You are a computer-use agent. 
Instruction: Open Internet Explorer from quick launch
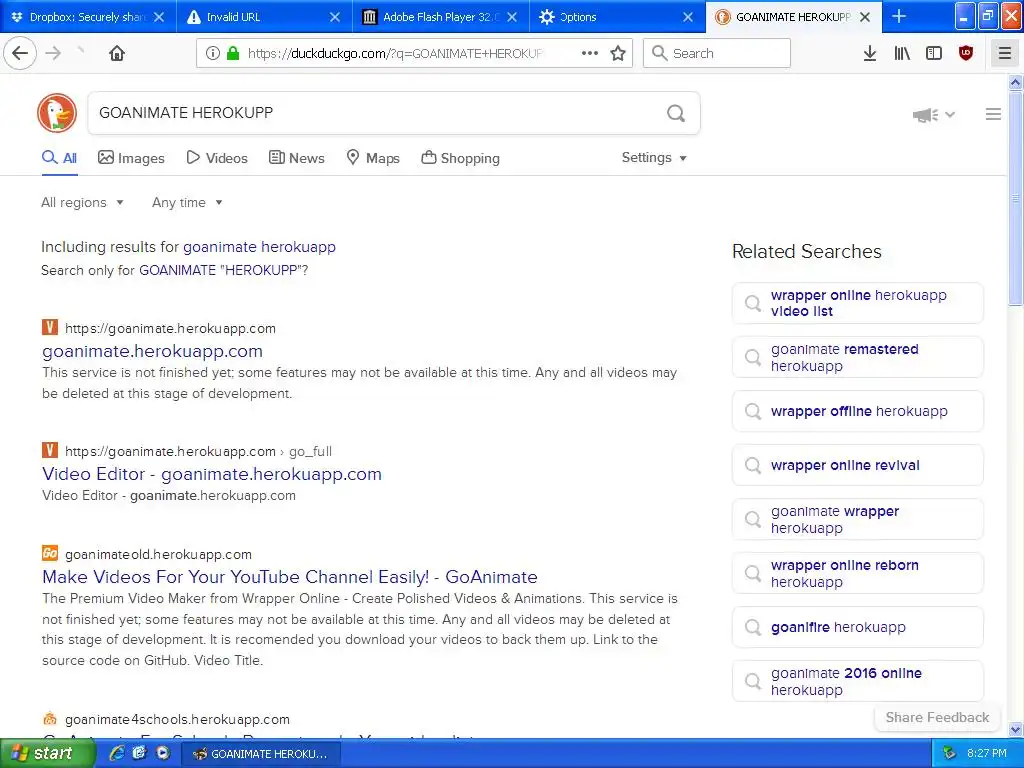(116, 753)
